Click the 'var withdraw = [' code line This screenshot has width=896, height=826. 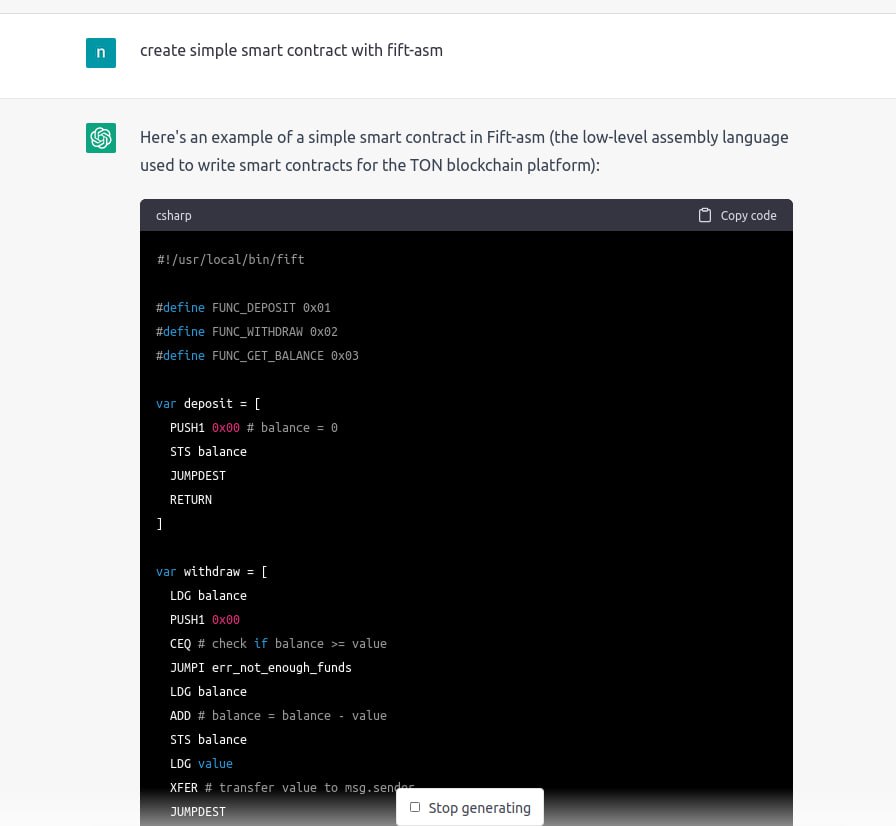click(211, 571)
